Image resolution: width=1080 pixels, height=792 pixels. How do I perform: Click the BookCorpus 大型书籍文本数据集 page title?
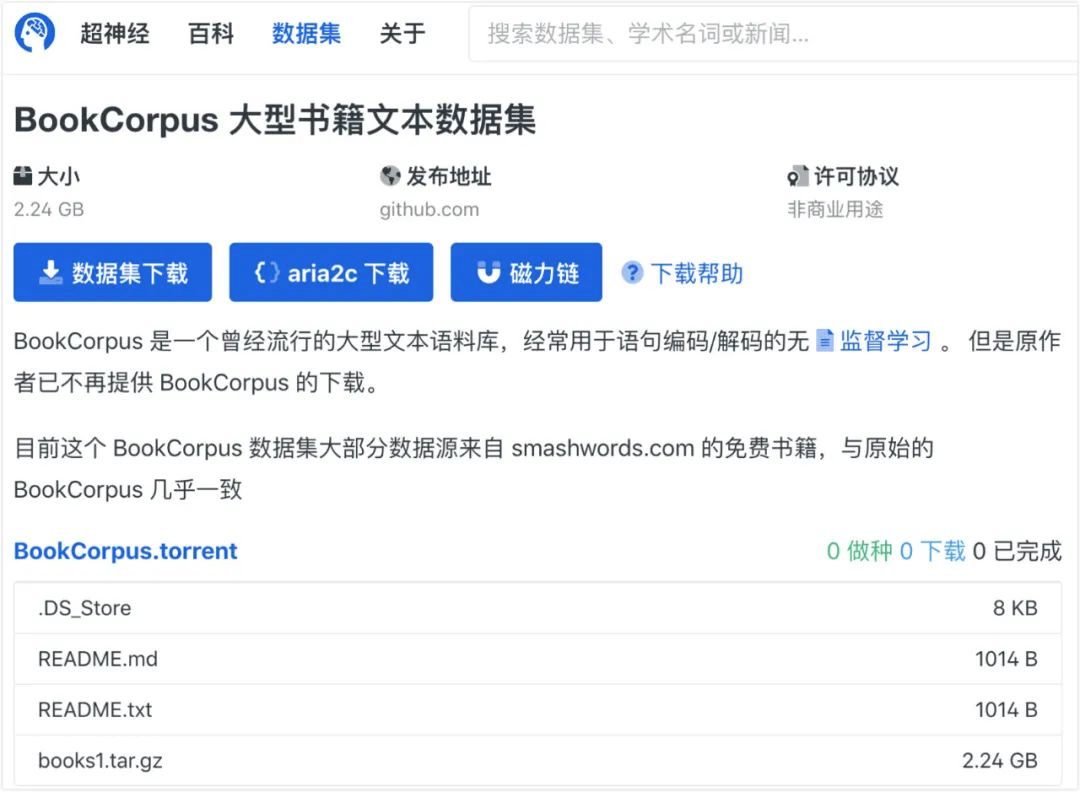tap(275, 120)
